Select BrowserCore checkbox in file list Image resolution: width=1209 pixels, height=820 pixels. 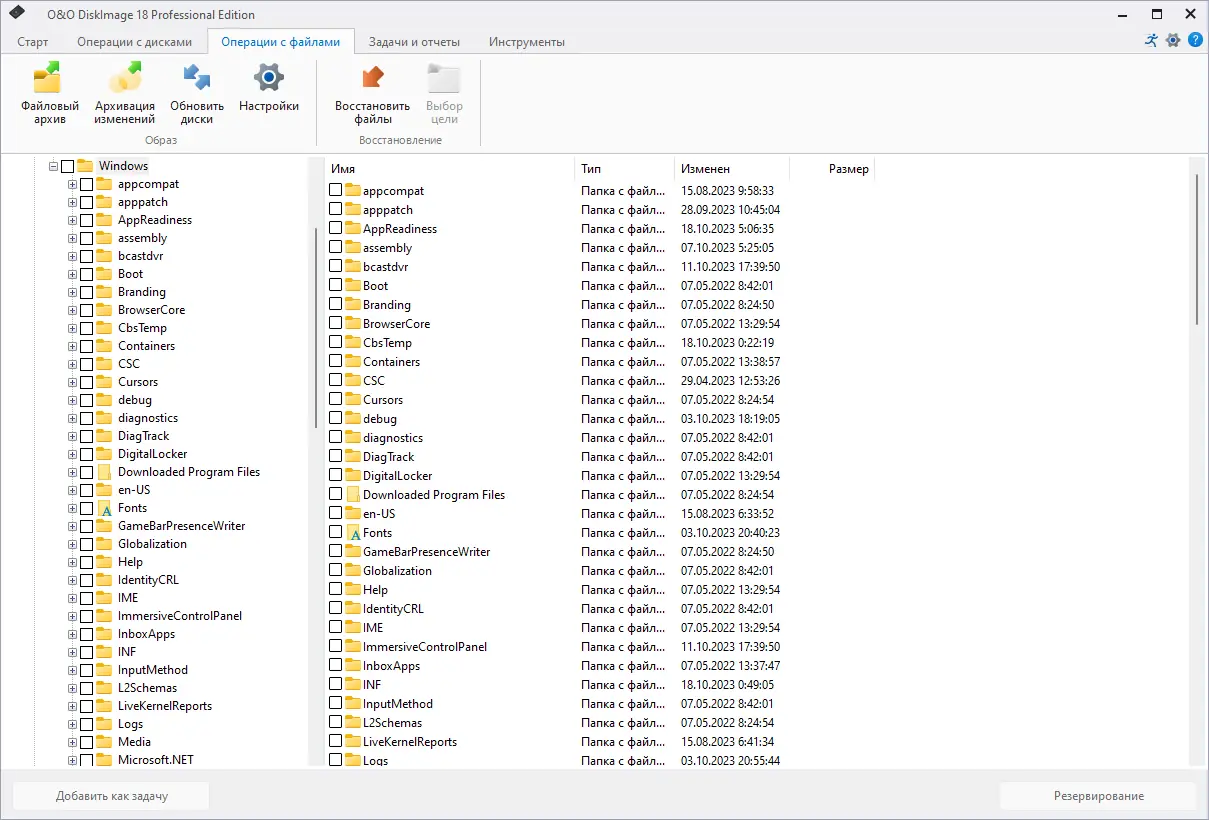tap(336, 323)
